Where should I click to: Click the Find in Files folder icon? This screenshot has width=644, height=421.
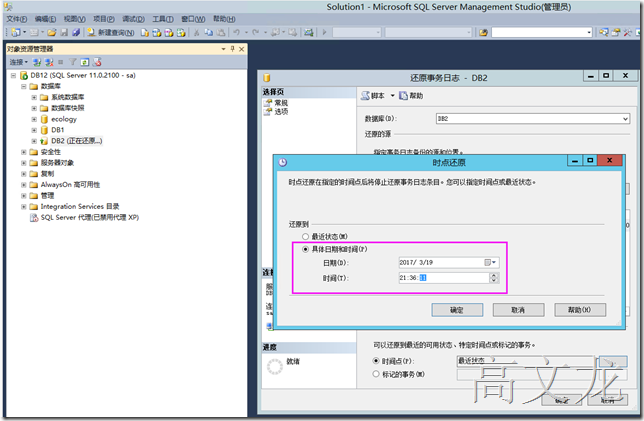coord(483,32)
